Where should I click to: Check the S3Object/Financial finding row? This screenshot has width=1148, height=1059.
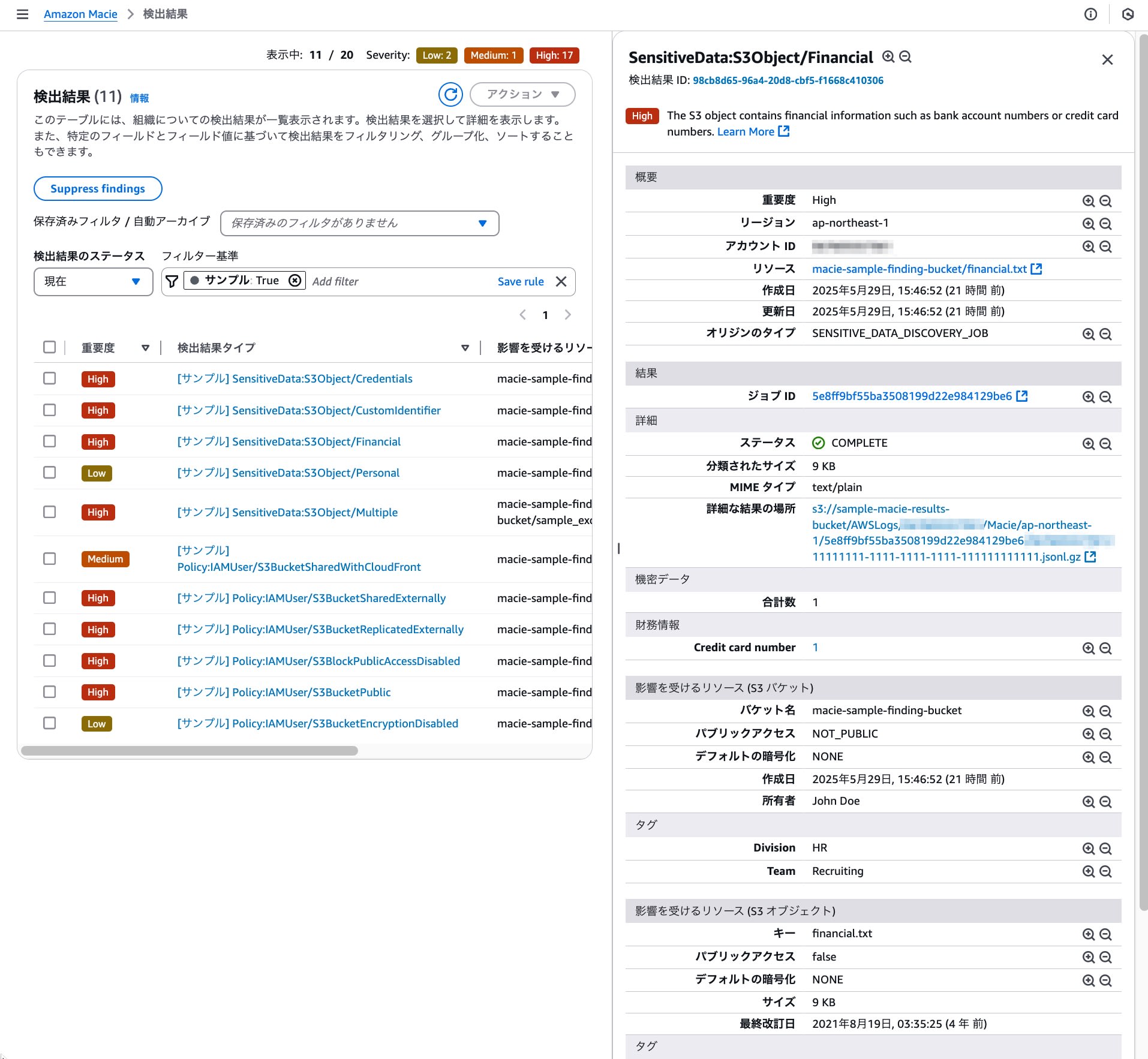pos(50,441)
